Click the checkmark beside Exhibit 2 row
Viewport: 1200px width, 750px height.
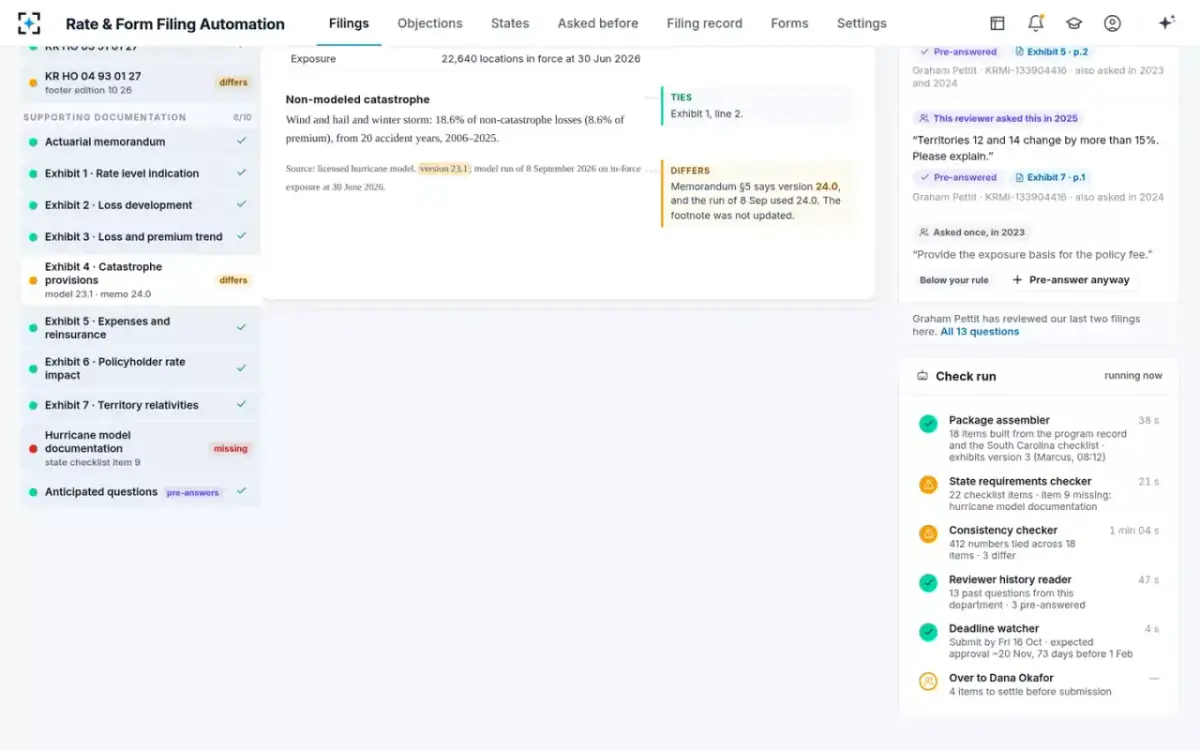[241, 205]
